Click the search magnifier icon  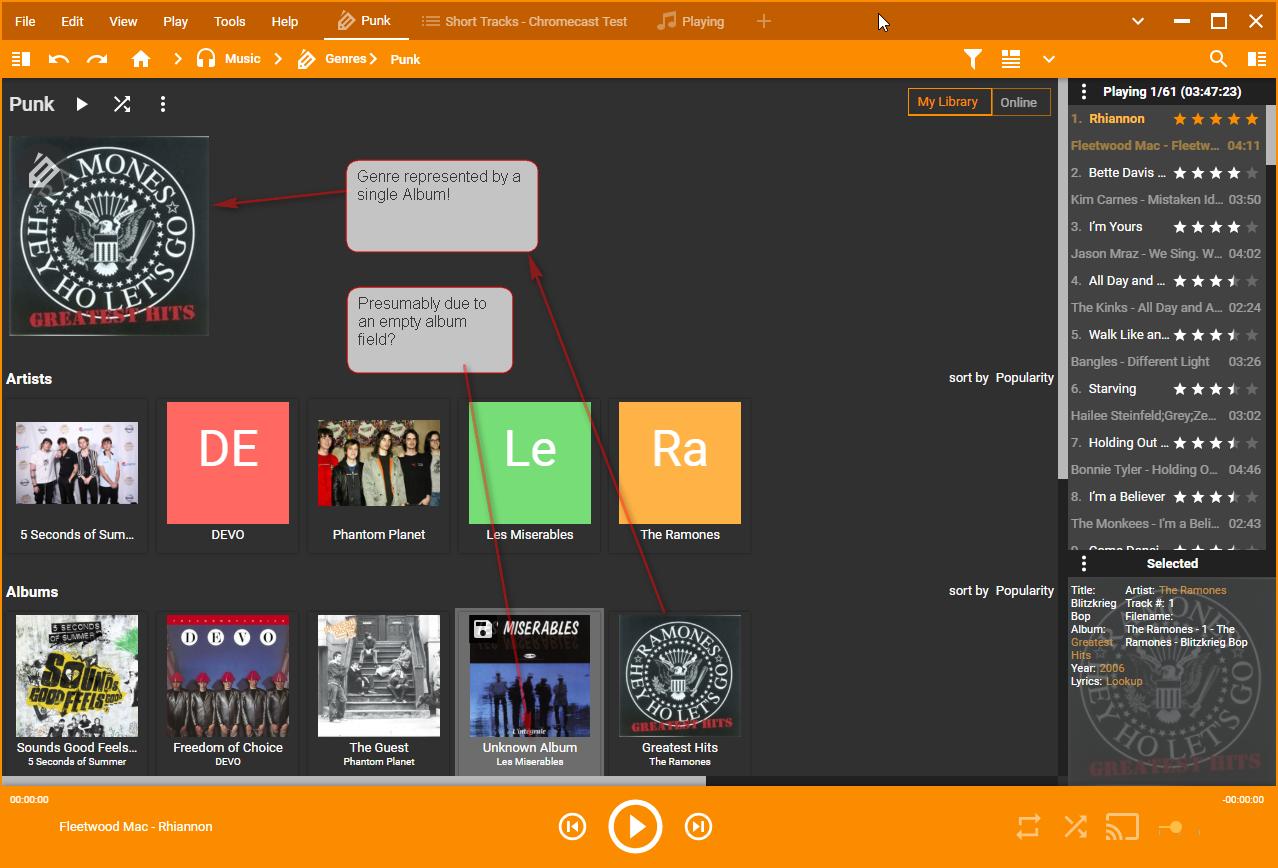(1218, 59)
